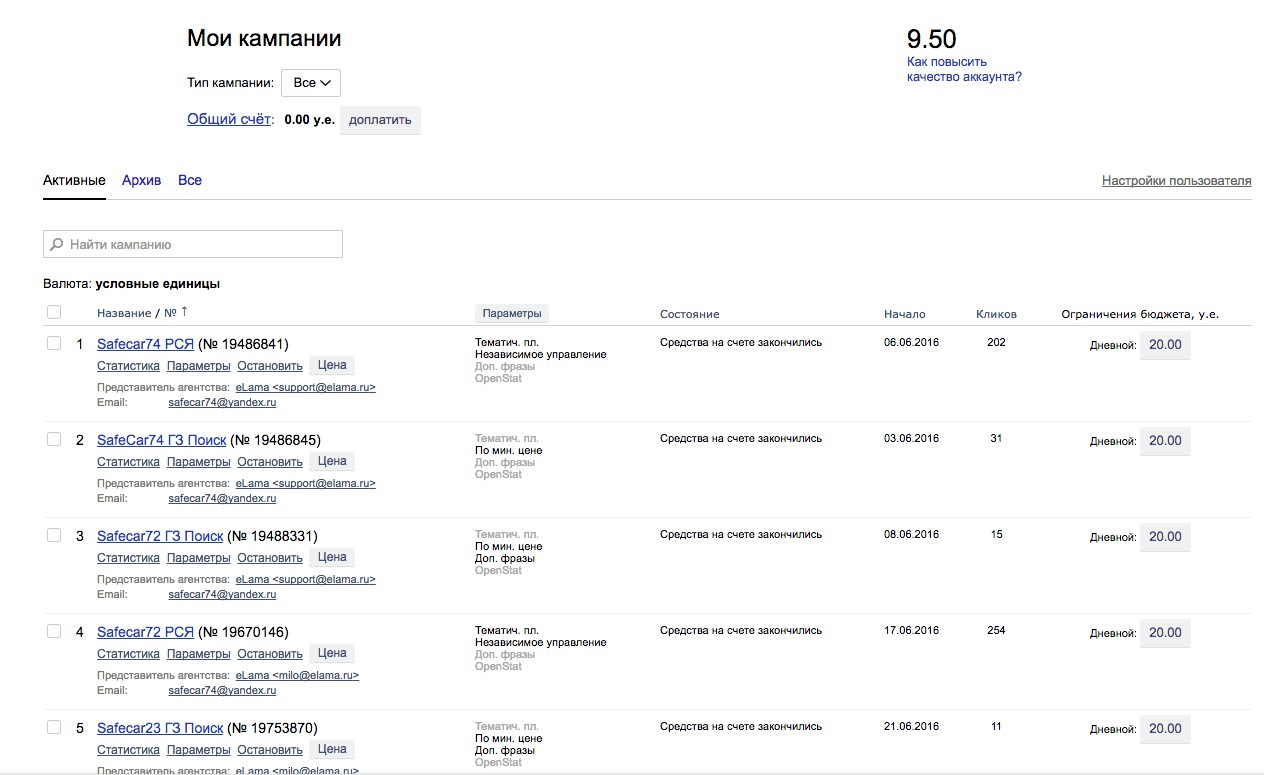The image size is (1264, 775).
Task: Click eLama support@elama.ru link in Safecar74 РСЯ row
Action: 306,387
